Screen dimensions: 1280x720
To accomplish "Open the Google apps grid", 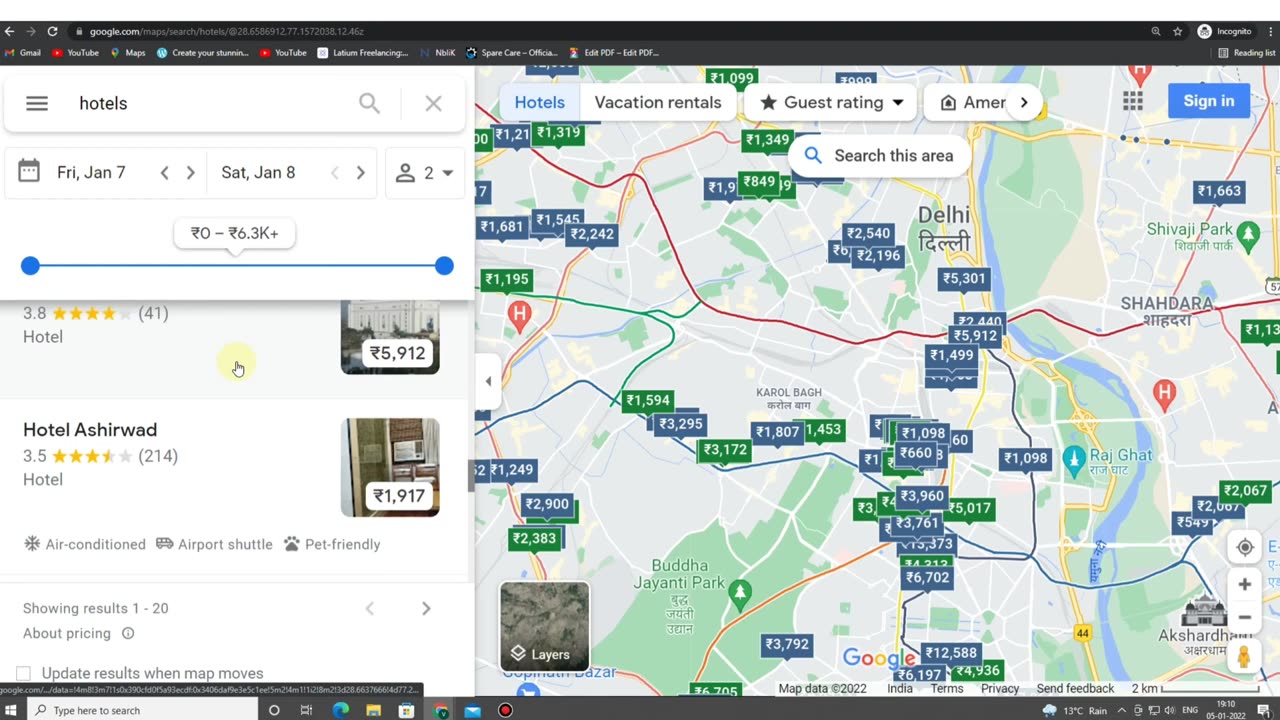I will pos(1132,100).
